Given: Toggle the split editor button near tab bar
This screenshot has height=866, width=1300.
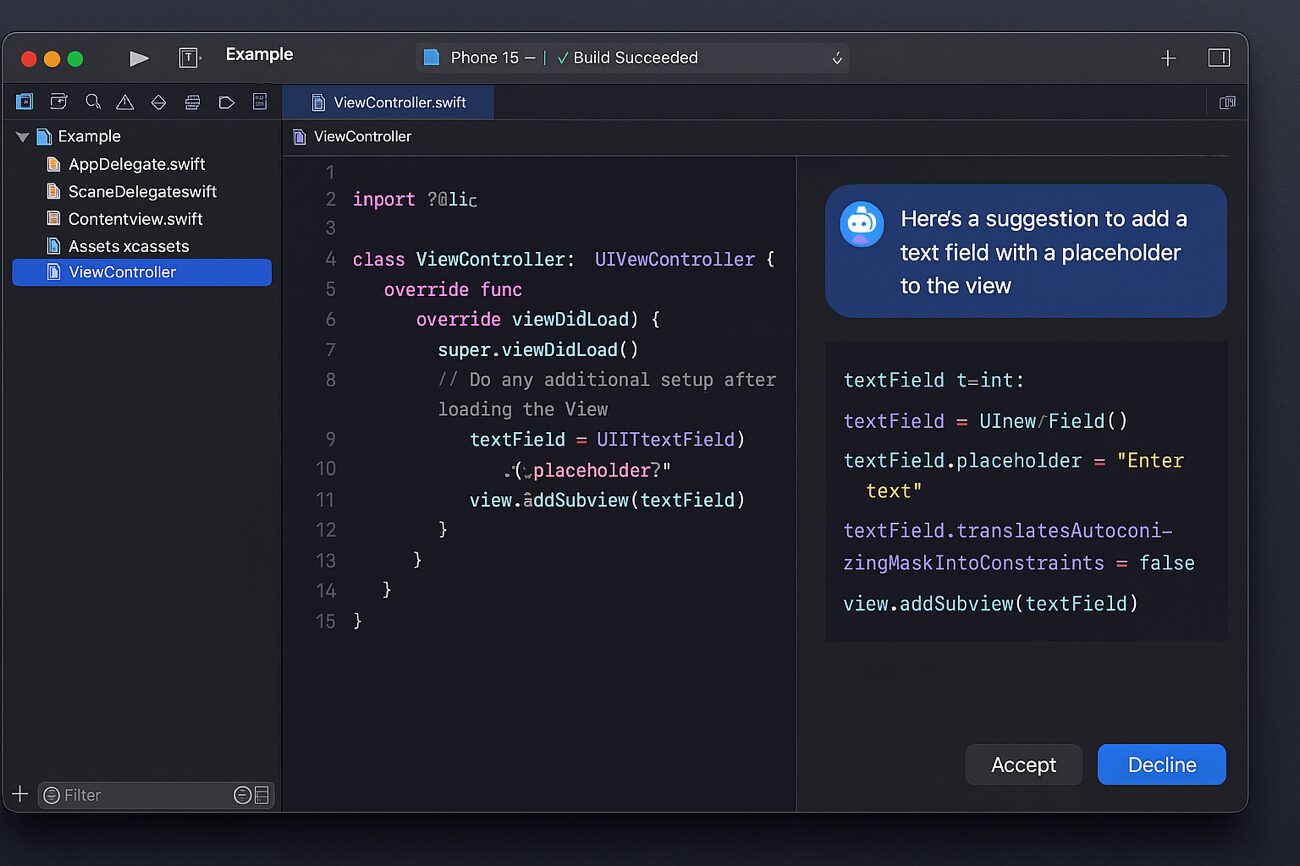Looking at the screenshot, I should tap(1227, 102).
